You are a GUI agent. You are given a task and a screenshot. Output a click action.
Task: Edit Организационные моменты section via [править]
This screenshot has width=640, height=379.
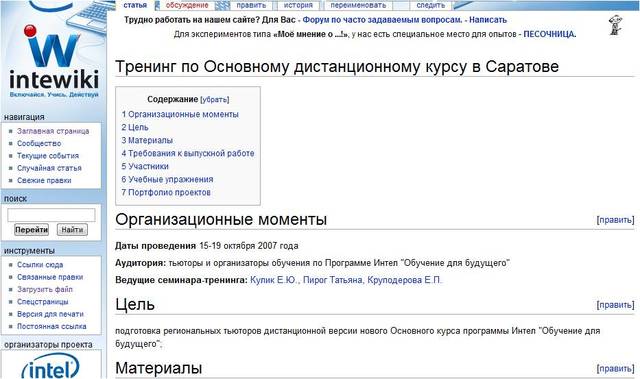tap(616, 220)
